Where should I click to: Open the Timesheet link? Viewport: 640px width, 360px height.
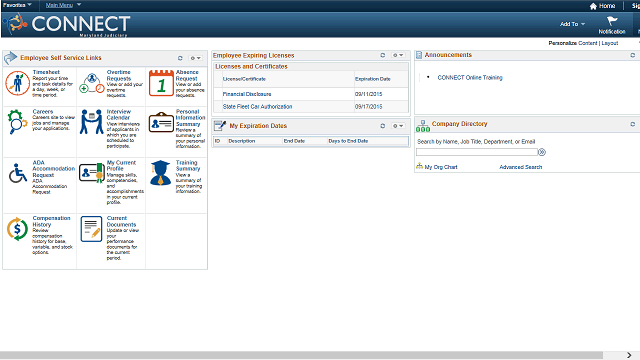click(x=46, y=72)
